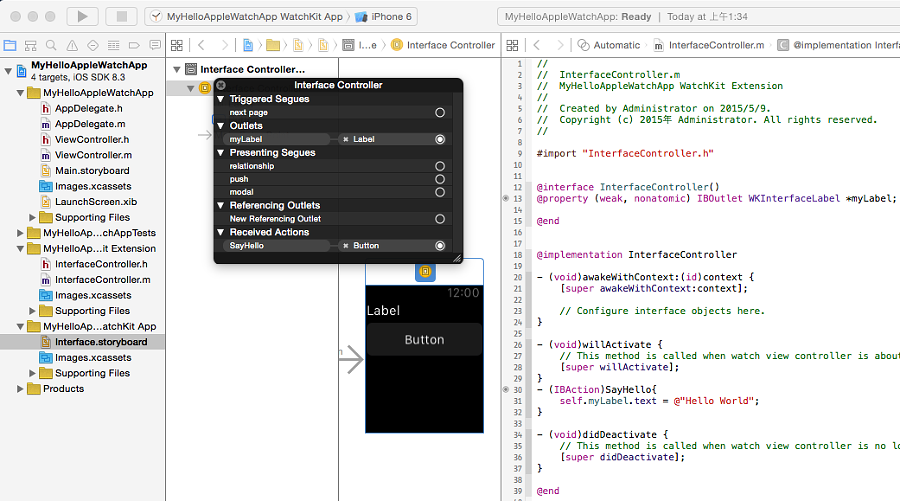
Task: Select the Button on the watch canvas
Action: click(424, 340)
